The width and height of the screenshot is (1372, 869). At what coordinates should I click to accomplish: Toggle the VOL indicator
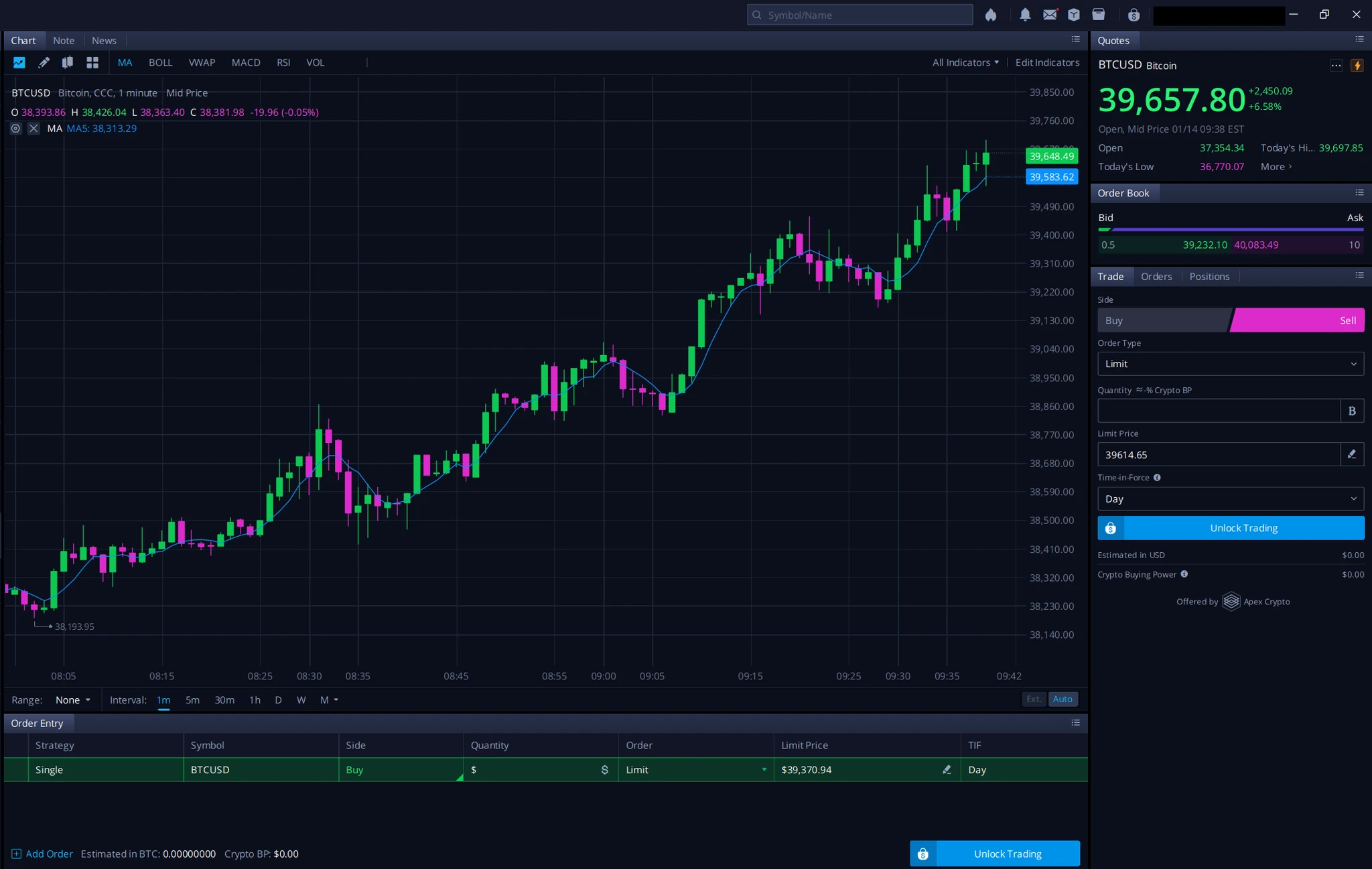coord(315,62)
